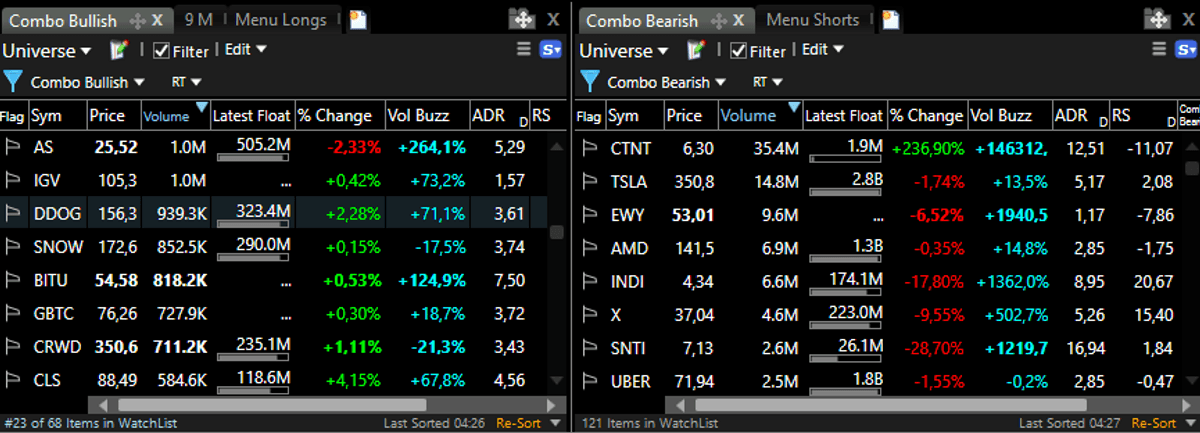Click the blue filter funnel beside Combo Bearish
The height and width of the screenshot is (433, 1200).
click(590, 82)
